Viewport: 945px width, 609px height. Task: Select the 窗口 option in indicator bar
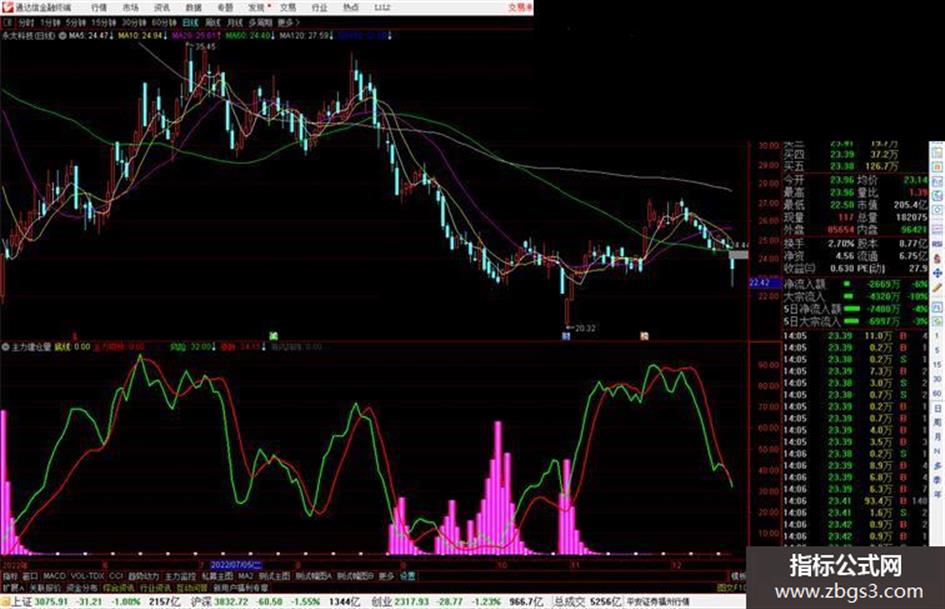pos(30,576)
